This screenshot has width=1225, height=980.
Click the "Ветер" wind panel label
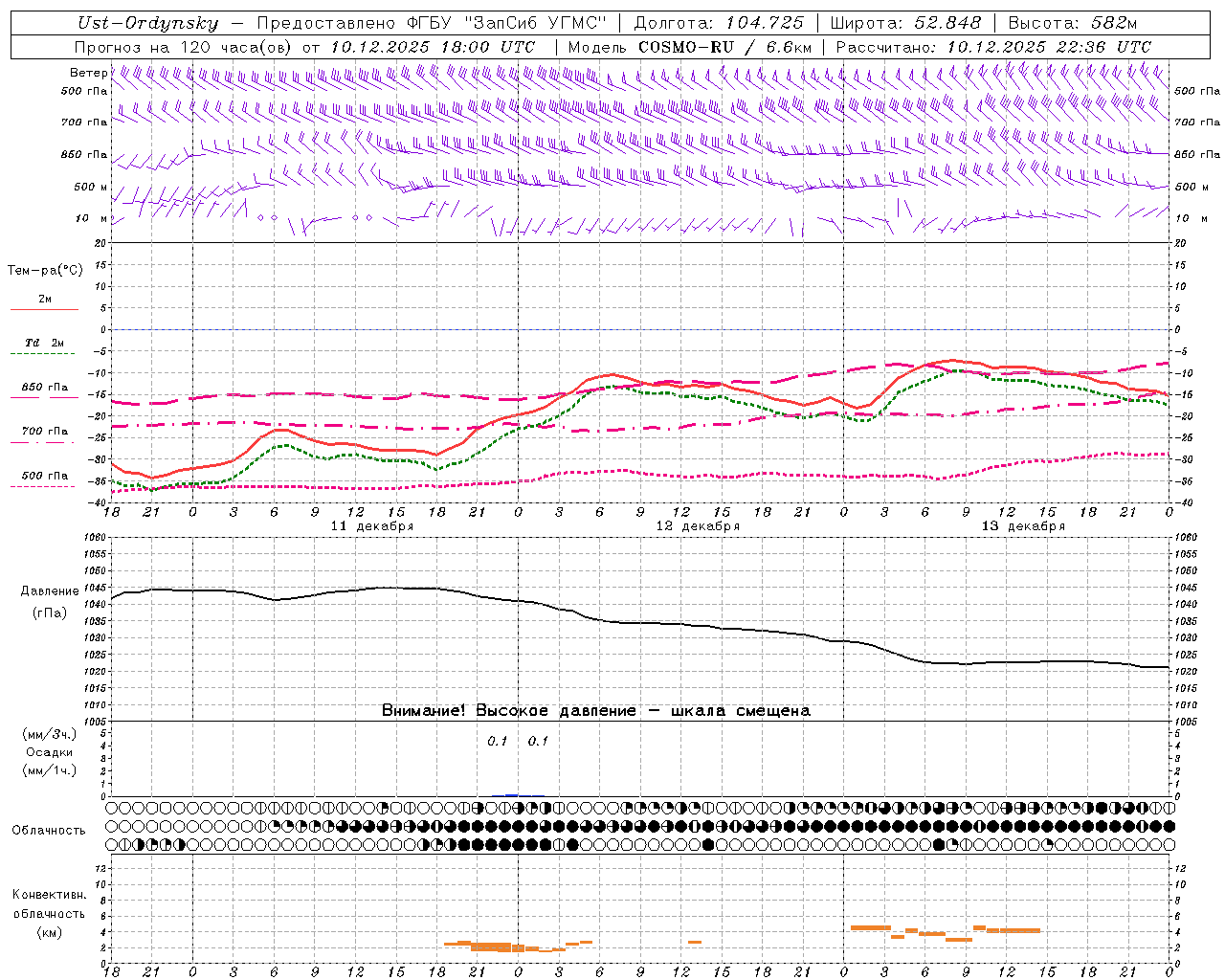tap(89, 73)
